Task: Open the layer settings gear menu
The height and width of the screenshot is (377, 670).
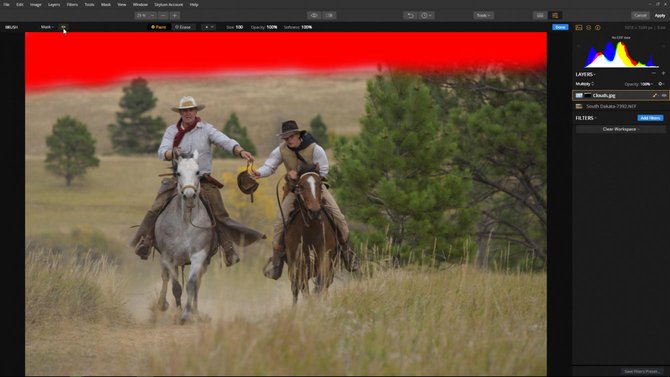Action: 661,84
